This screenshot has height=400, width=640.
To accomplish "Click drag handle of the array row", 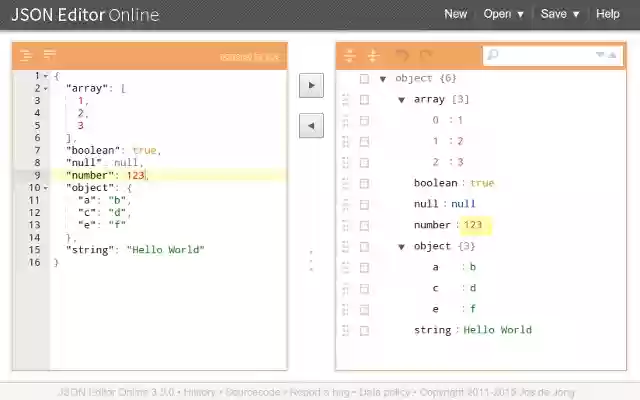I will (x=346, y=100).
